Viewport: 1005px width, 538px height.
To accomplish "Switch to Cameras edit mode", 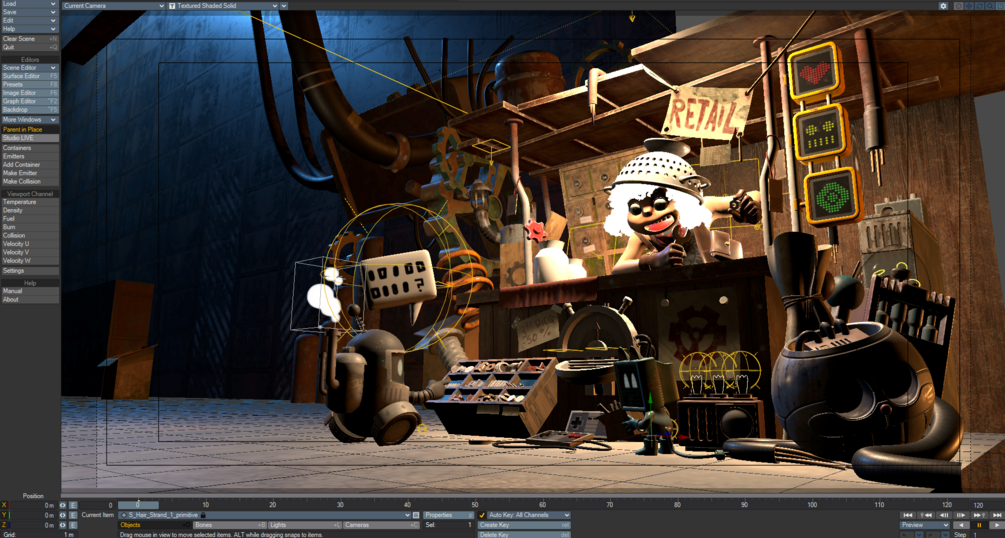I will point(381,525).
